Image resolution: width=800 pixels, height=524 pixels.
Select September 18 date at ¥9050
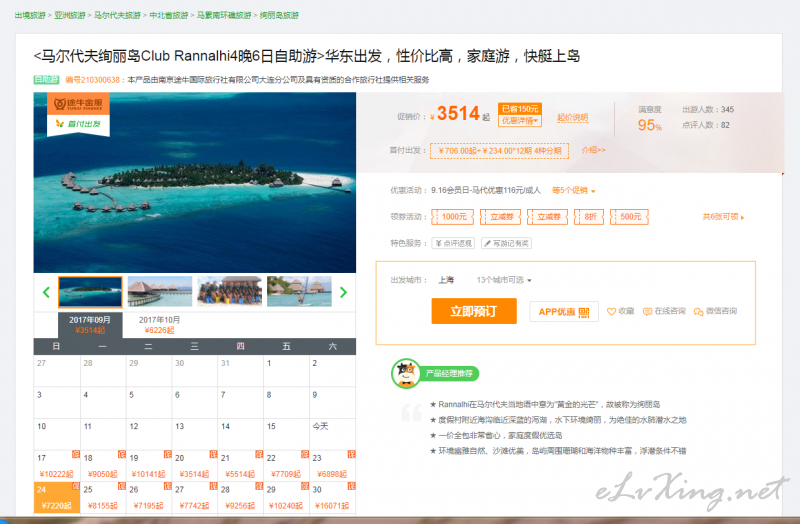click(x=103, y=465)
